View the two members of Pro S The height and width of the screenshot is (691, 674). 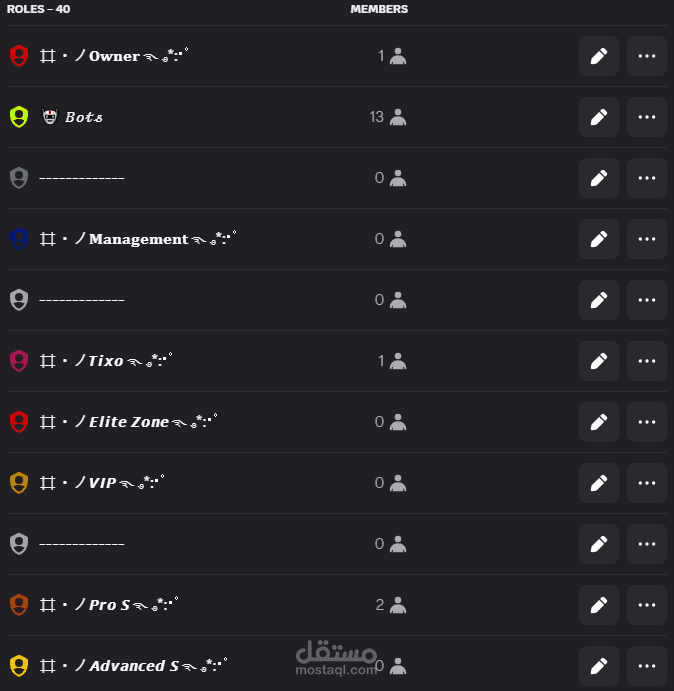(x=391, y=605)
